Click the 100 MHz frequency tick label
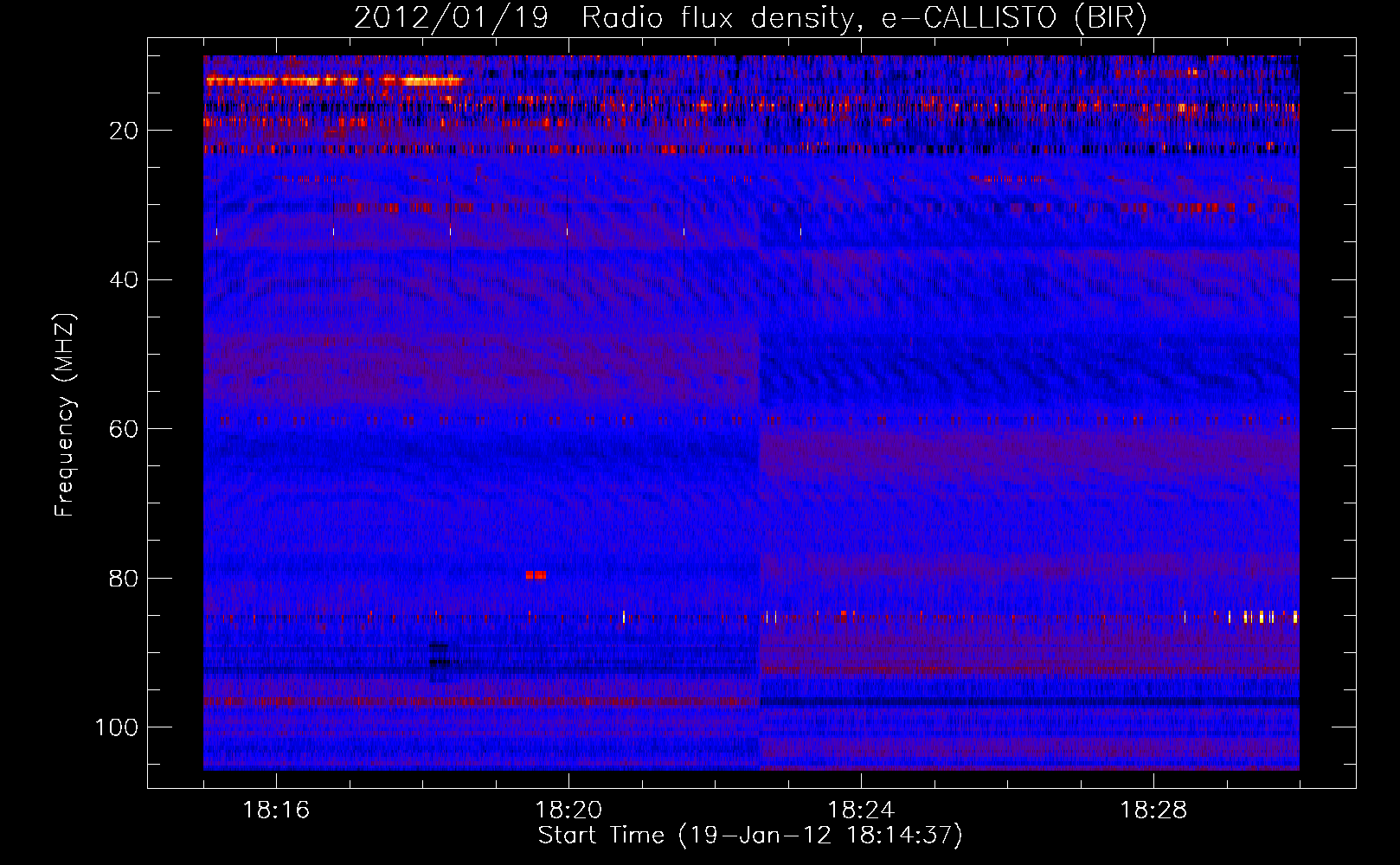 (117, 727)
